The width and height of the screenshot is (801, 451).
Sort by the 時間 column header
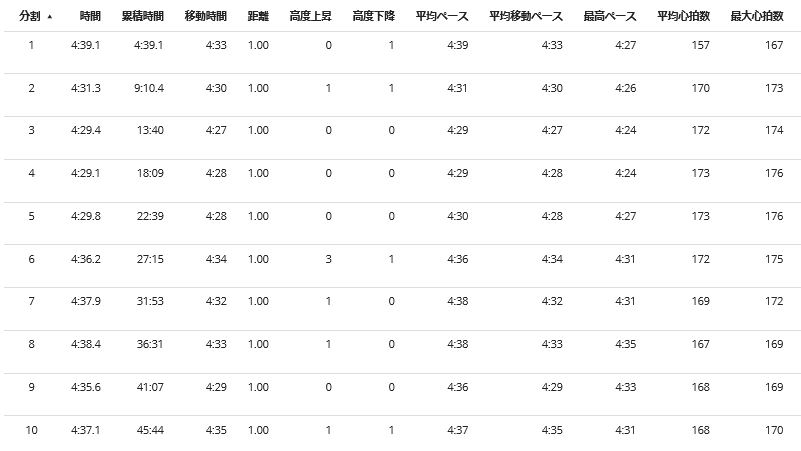(90, 16)
